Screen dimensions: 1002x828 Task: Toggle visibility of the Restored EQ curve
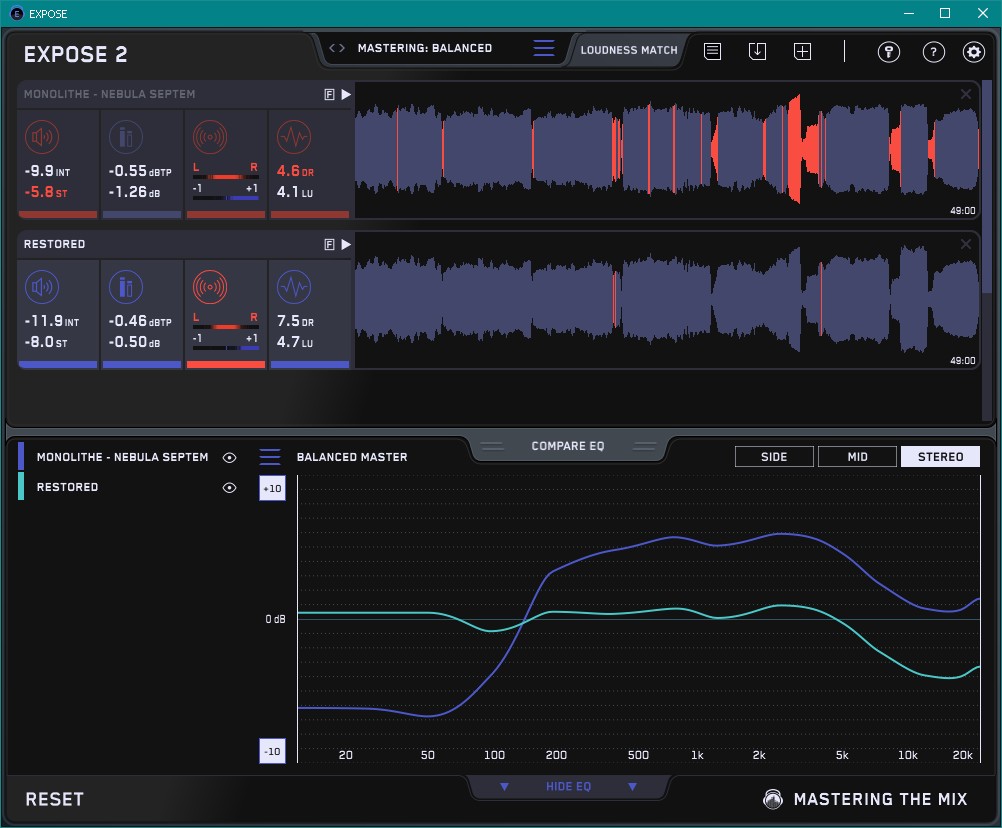(230, 487)
